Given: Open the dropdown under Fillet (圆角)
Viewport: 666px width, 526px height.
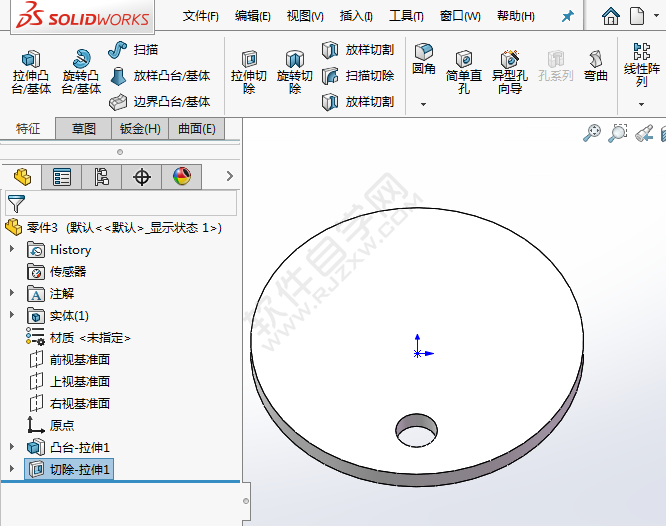Looking at the screenshot, I should pos(423,104).
